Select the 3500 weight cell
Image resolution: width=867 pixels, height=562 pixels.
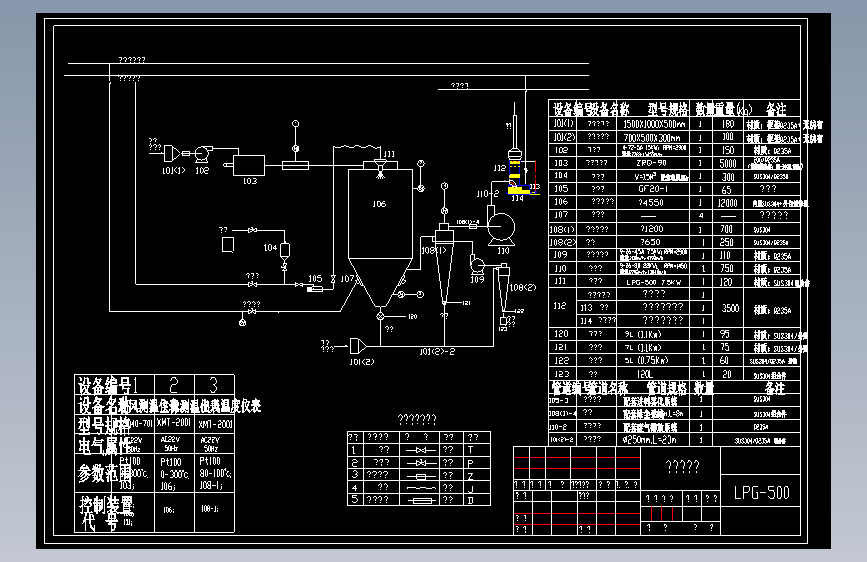click(730, 308)
